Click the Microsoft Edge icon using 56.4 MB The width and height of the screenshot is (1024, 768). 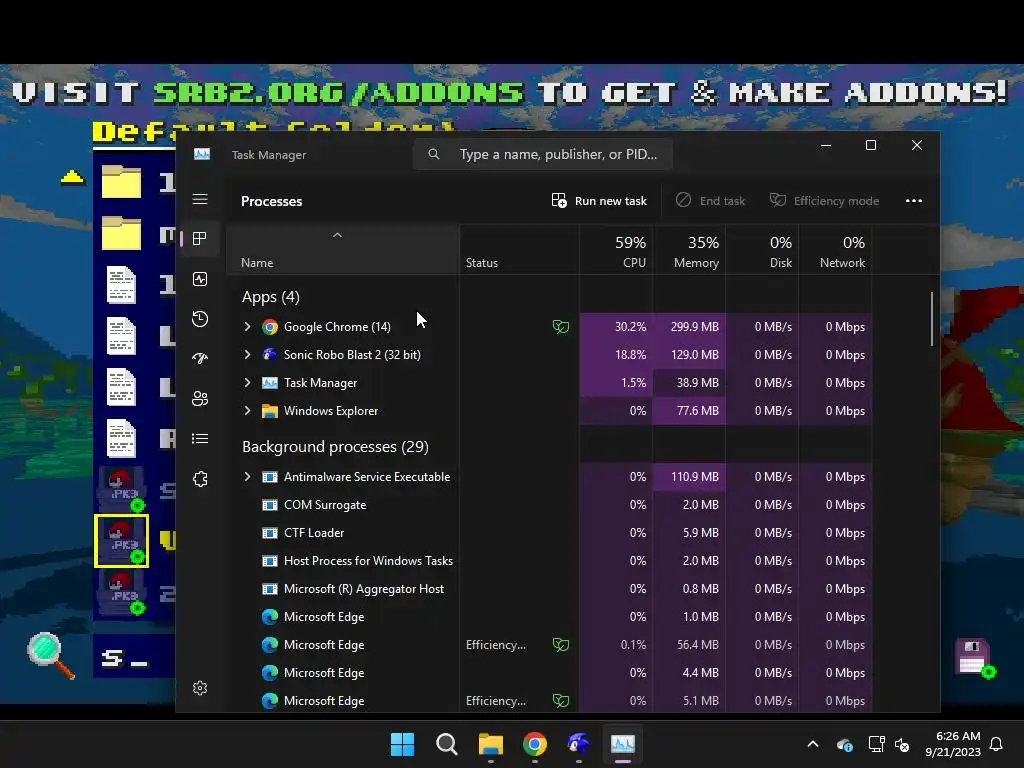pyautogui.click(x=270, y=645)
